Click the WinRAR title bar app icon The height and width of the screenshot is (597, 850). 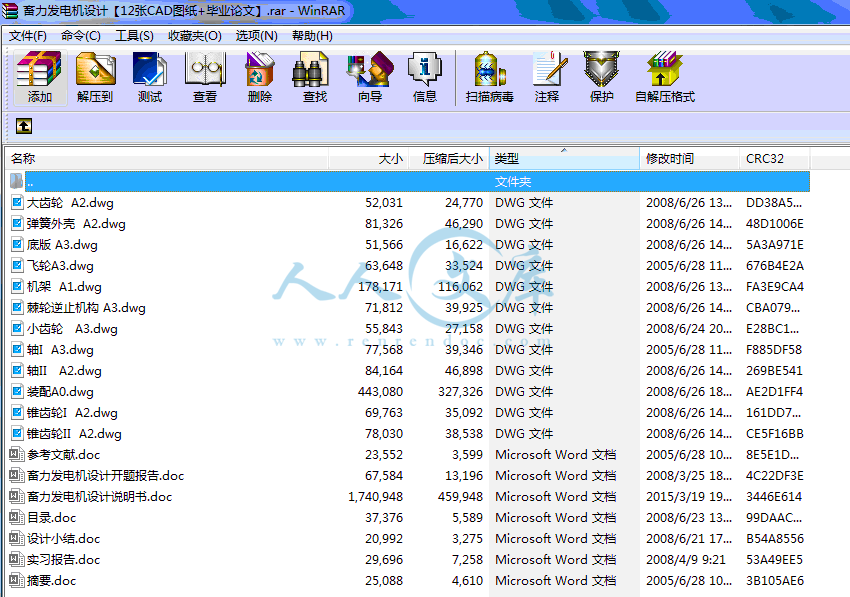(x=10, y=11)
